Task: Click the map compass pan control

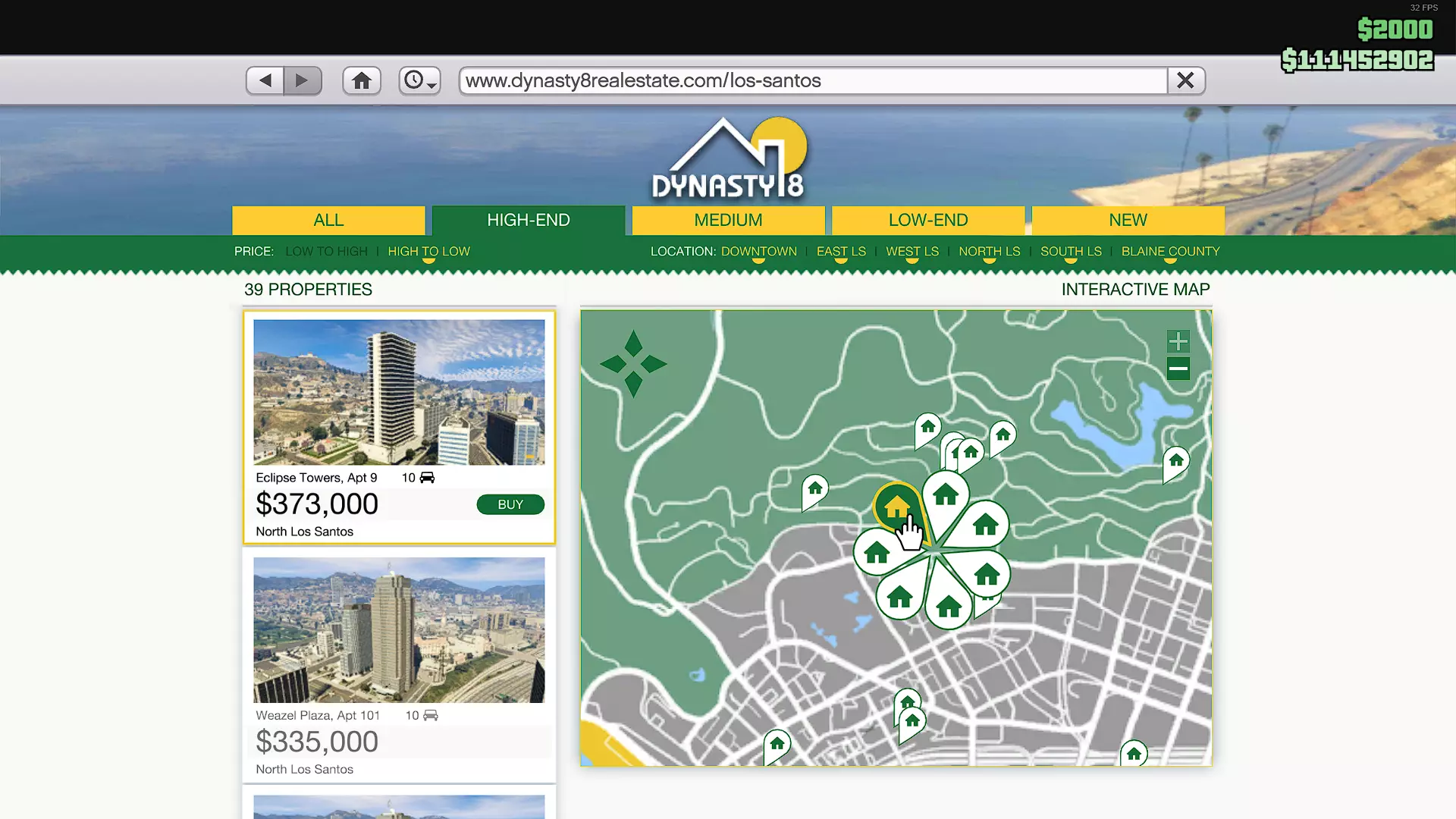Action: click(633, 364)
